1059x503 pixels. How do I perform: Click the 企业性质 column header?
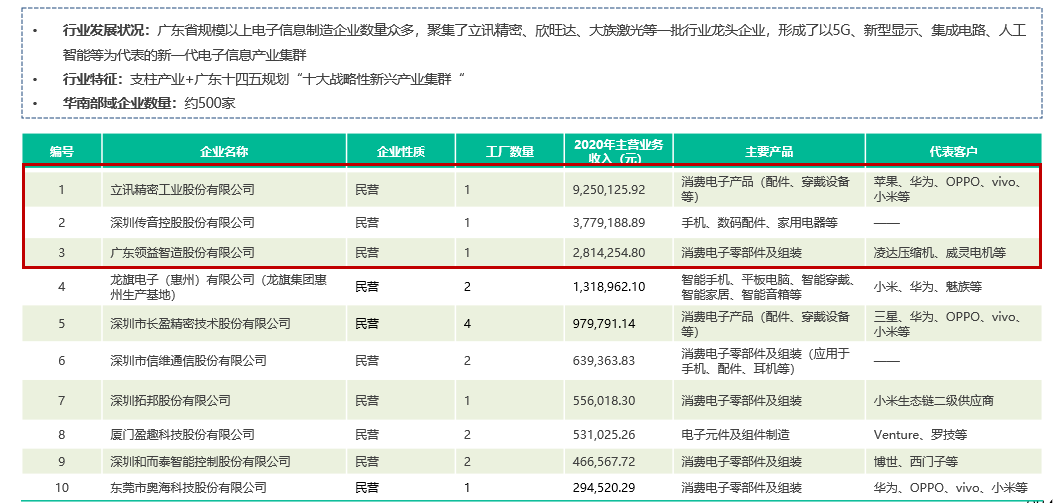tap(400, 152)
